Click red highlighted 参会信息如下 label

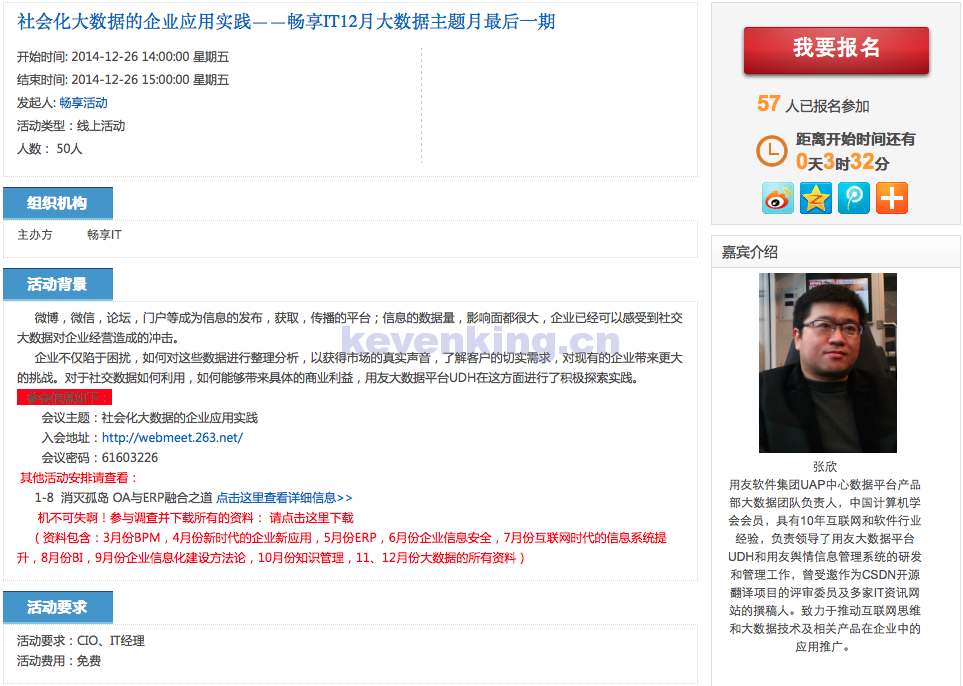click(x=64, y=397)
